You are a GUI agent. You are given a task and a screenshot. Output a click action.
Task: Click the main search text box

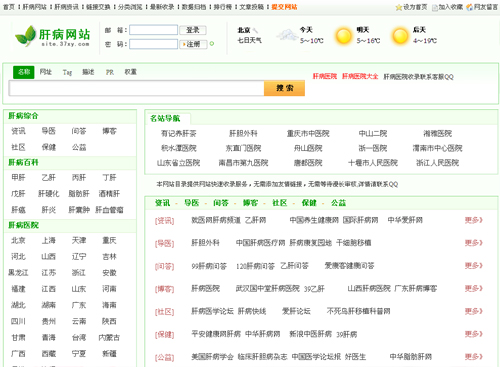coord(137,88)
